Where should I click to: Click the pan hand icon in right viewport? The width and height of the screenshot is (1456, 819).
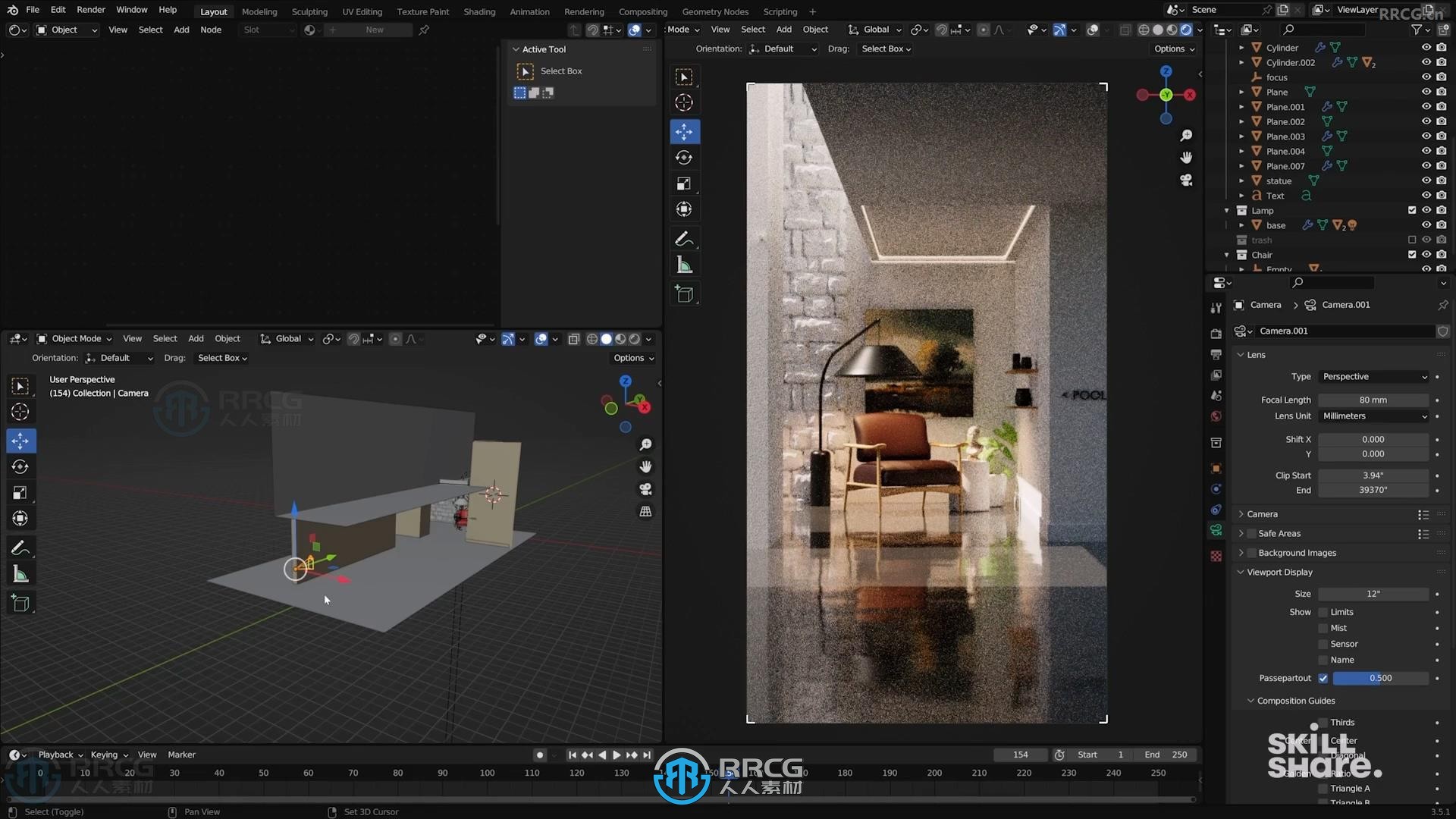pyautogui.click(x=1186, y=158)
